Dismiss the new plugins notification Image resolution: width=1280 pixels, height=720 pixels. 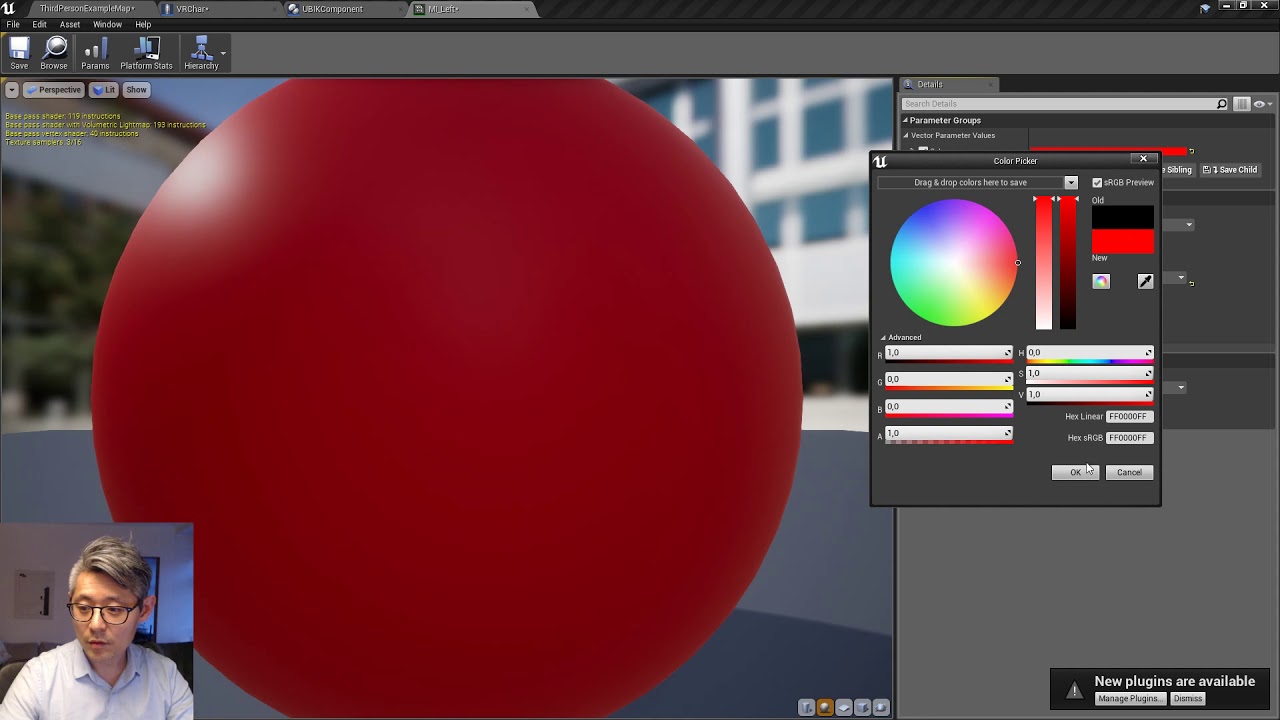(x=1187, y=699)
